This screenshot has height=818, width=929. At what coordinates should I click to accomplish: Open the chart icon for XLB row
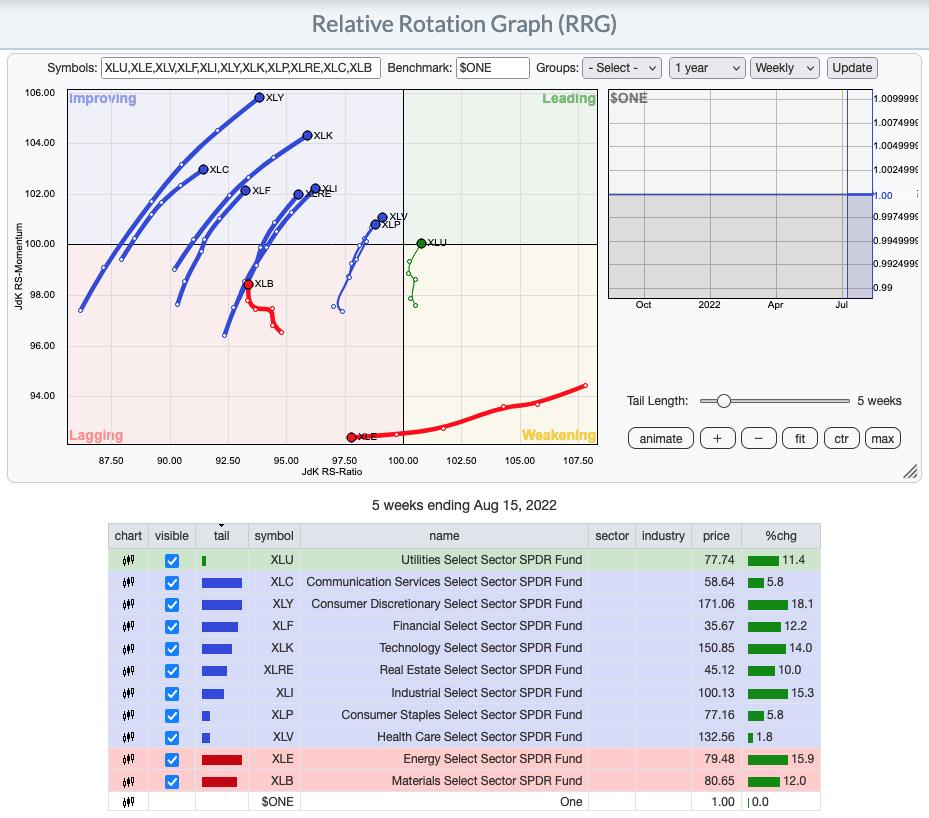click(128, 781)
